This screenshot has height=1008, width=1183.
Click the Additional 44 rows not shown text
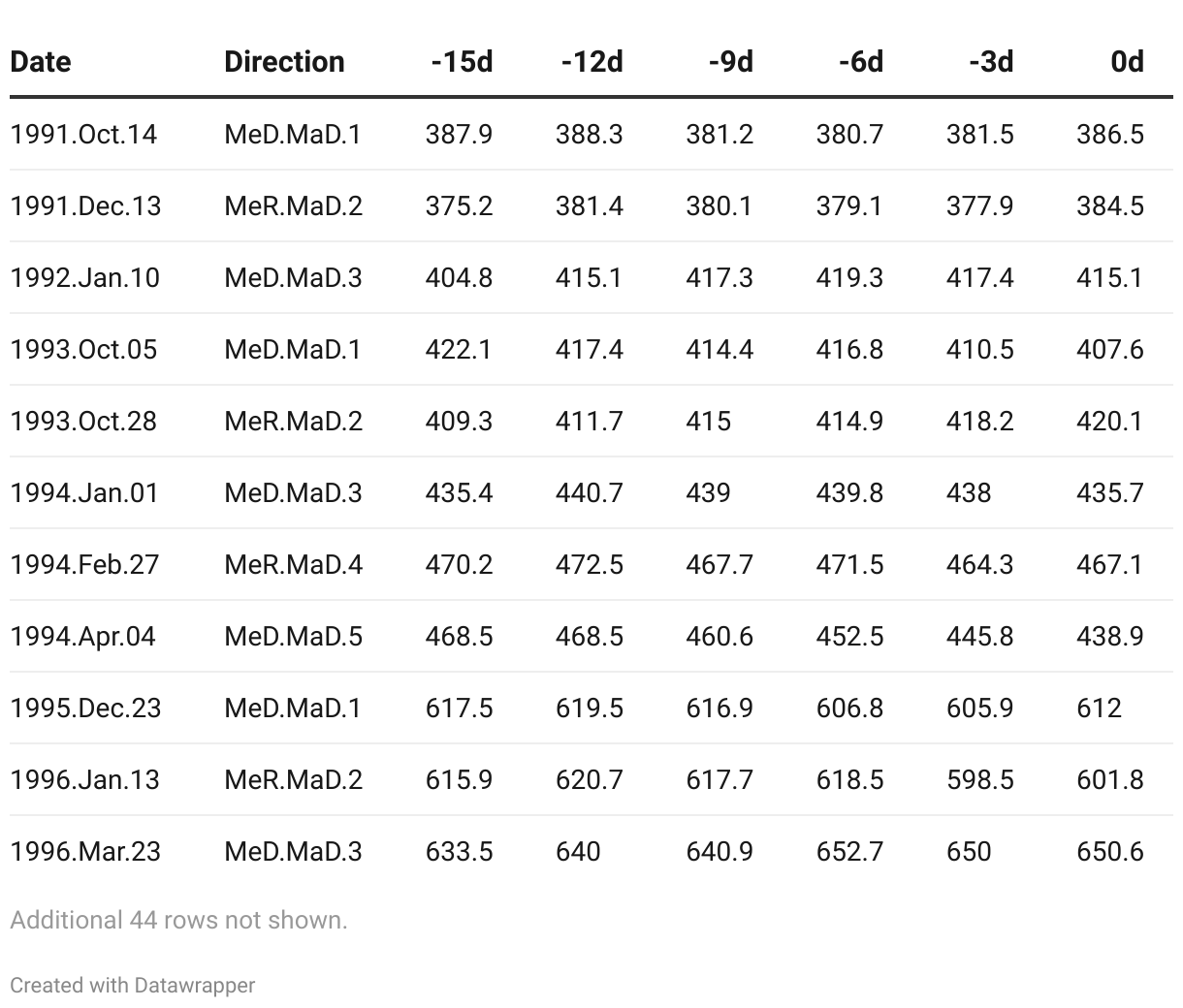pos(178,920)
